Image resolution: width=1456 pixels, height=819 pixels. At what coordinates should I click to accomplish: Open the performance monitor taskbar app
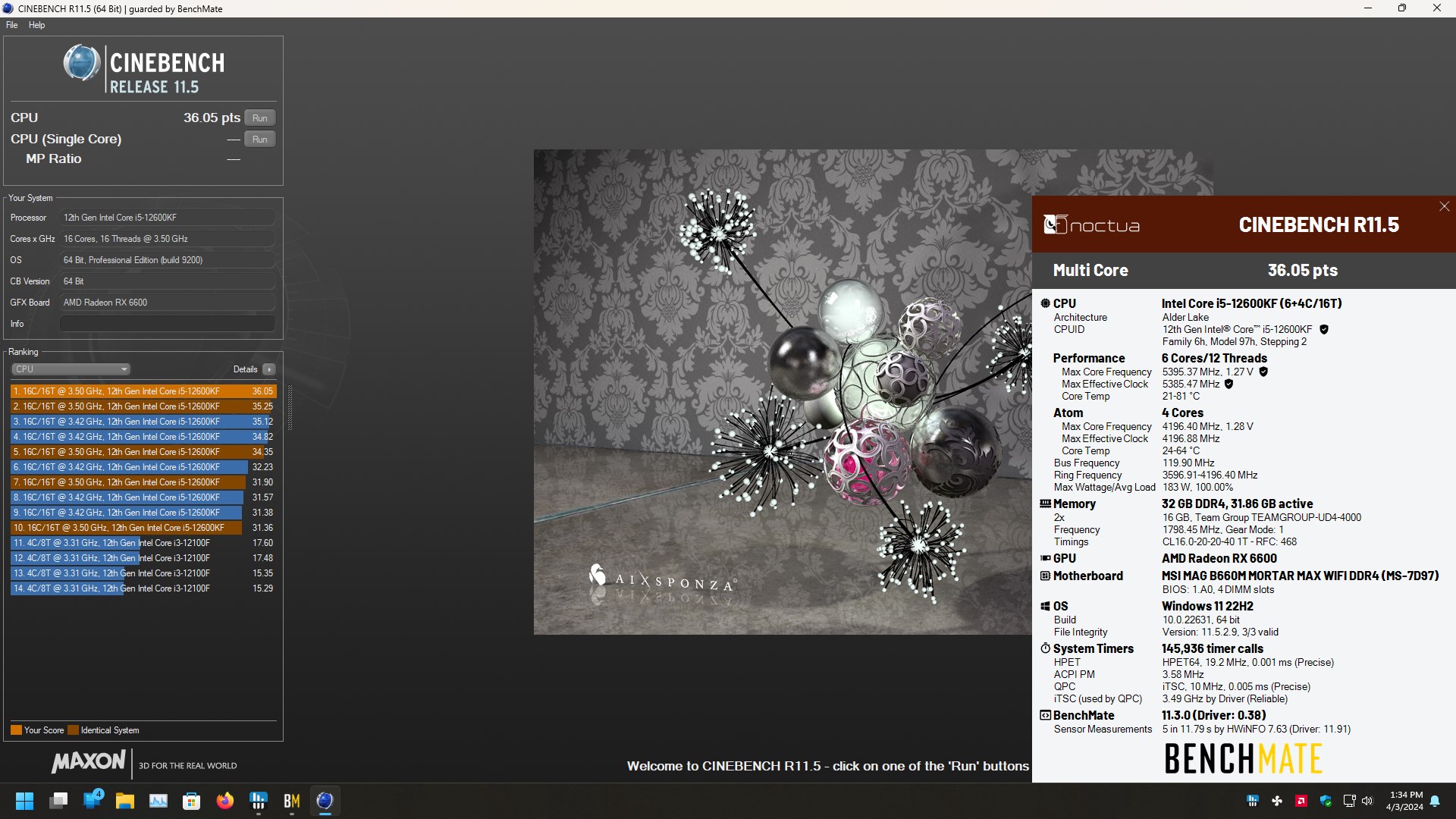[x=158, y=801]
